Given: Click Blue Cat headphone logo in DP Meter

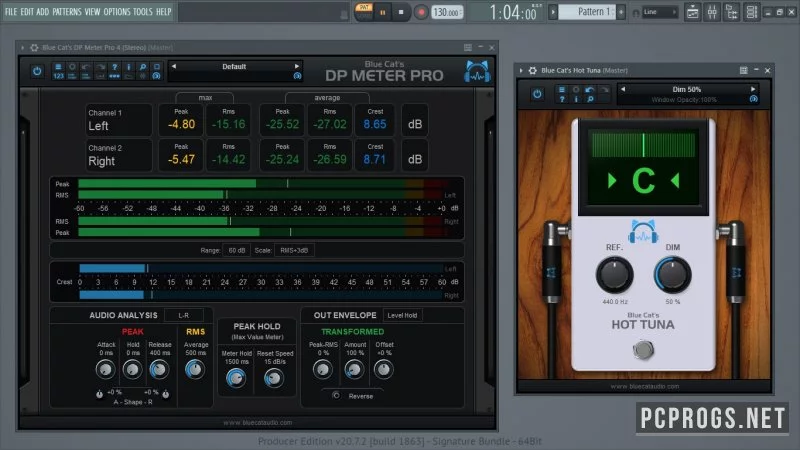Looking at the screenshot, I should point(477,71).
